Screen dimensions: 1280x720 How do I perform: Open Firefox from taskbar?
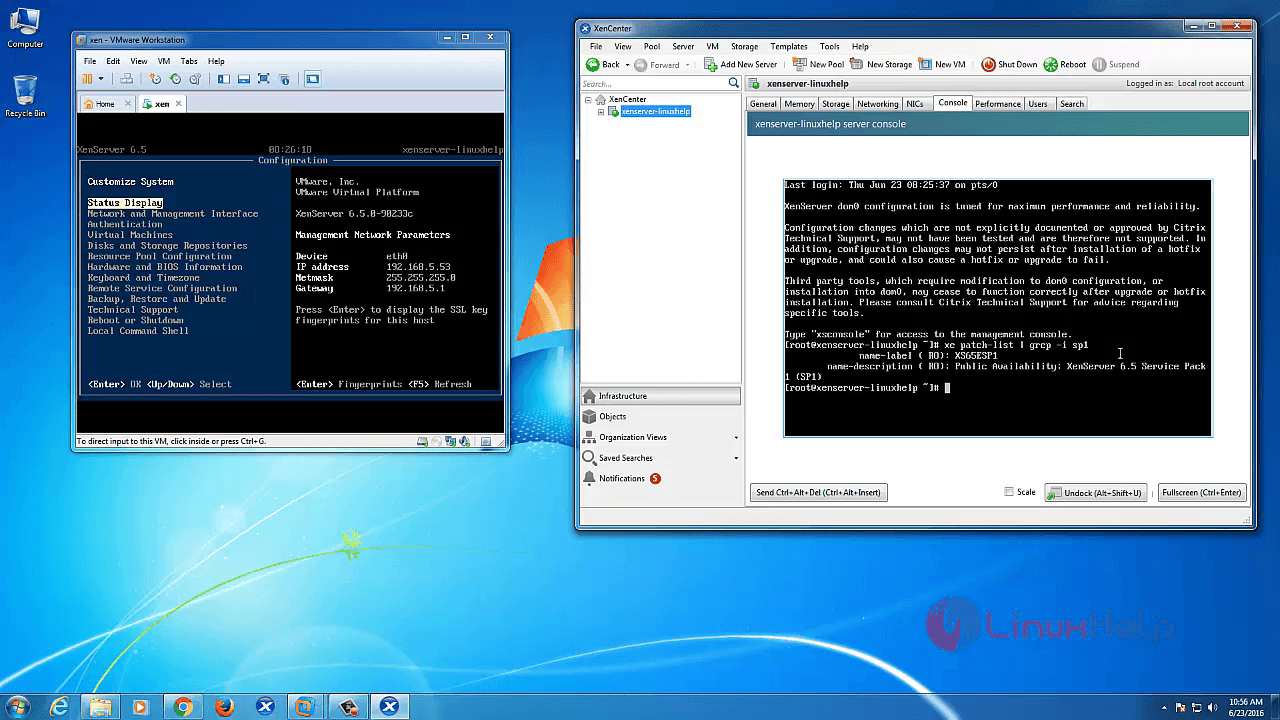pos(224,706)
